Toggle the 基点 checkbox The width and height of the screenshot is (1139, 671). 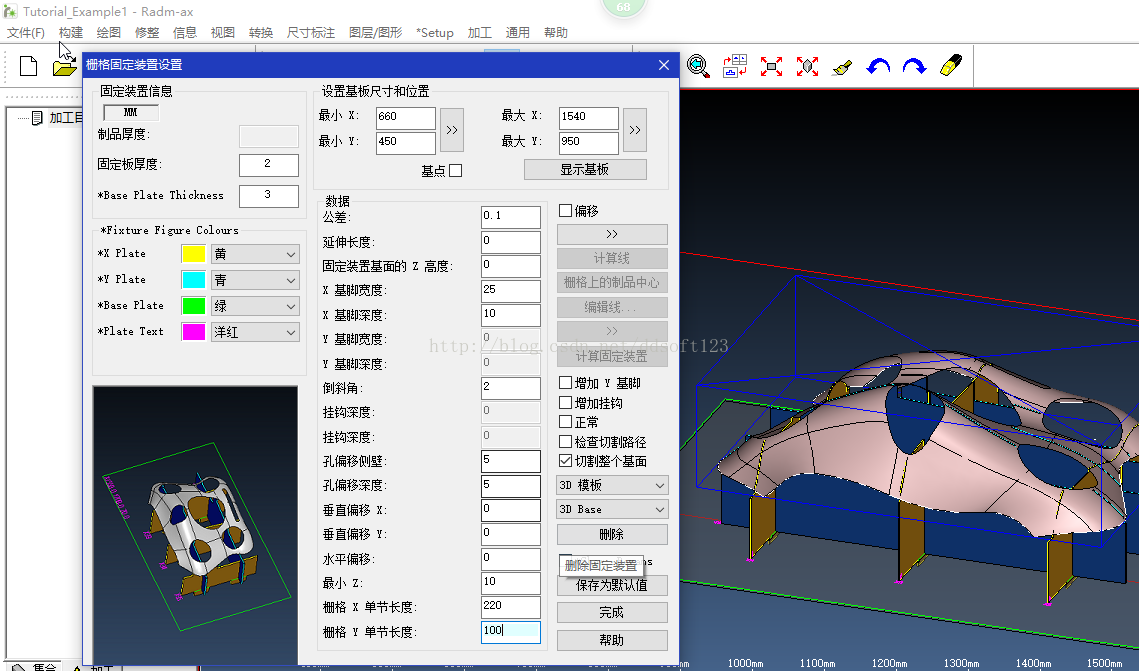[455, 171]
